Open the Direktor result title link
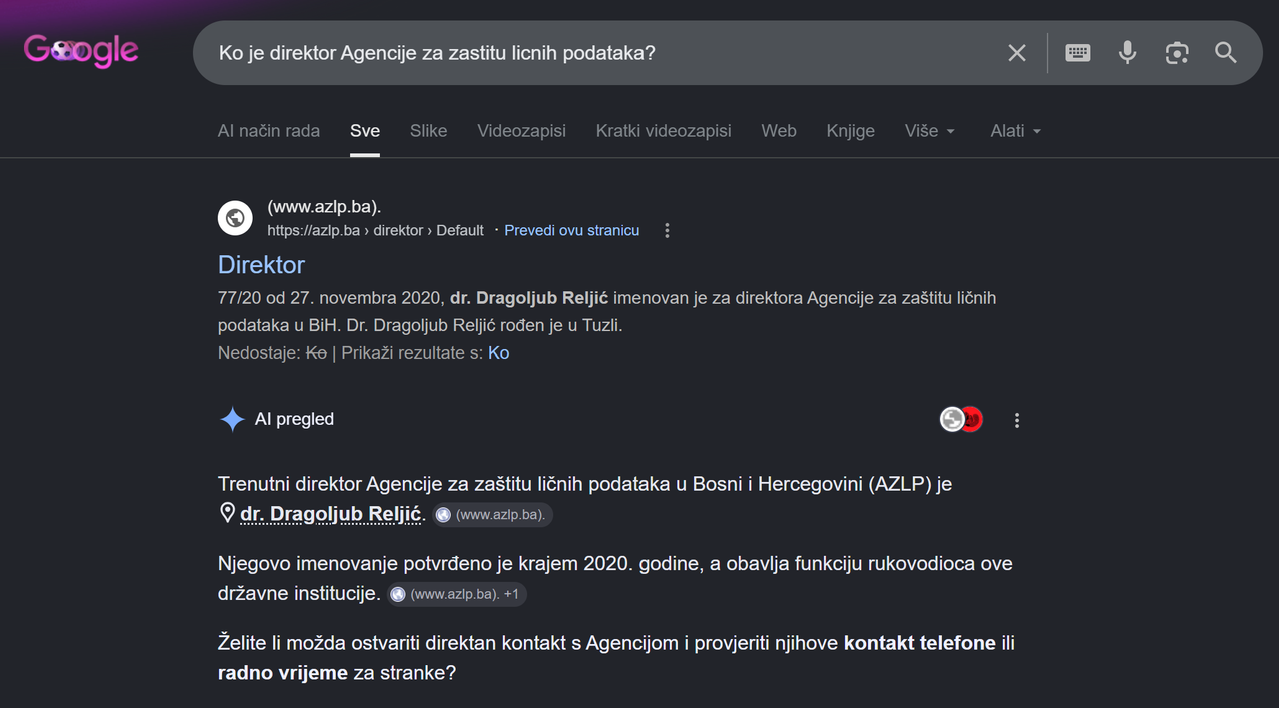 tap(261, 265)
